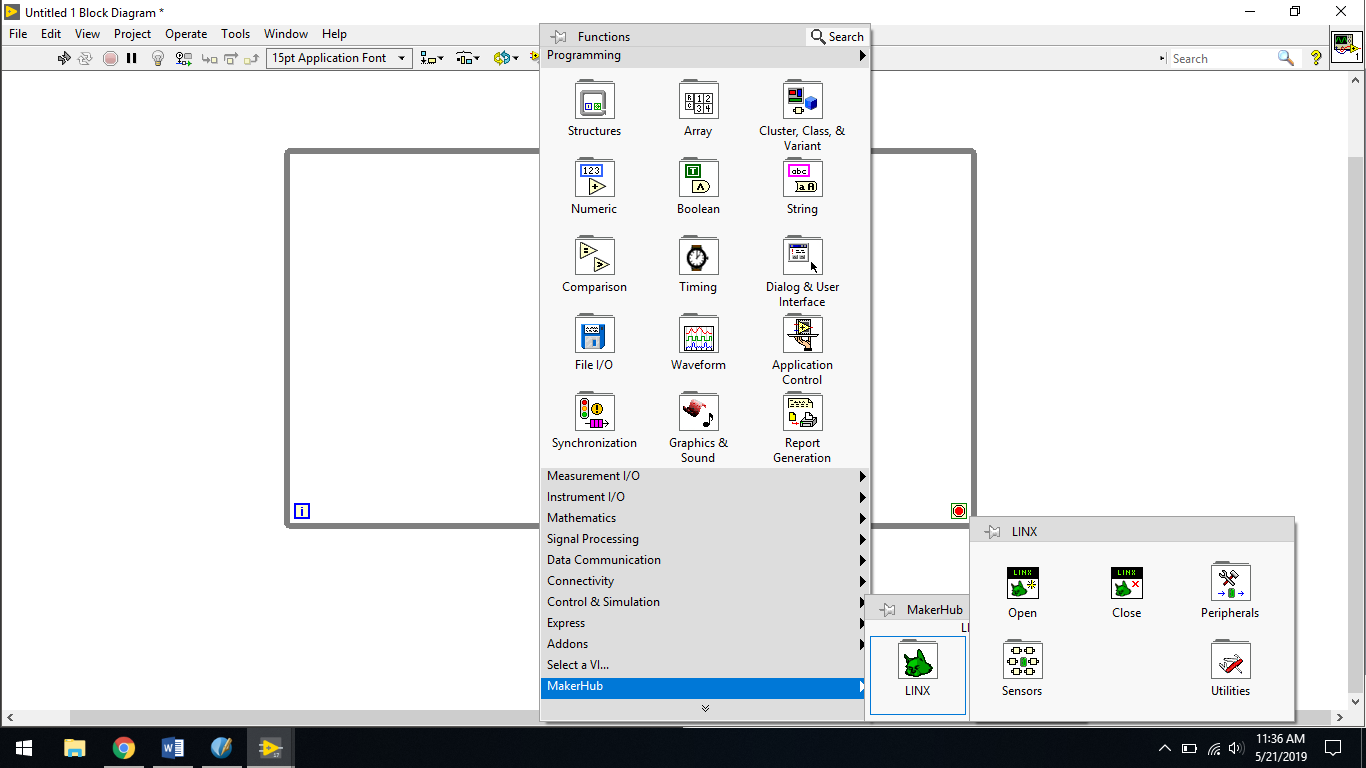Expand Signal Processing category
The width and height of the screenshot is (1366, 768).
[x=705, y=539]
